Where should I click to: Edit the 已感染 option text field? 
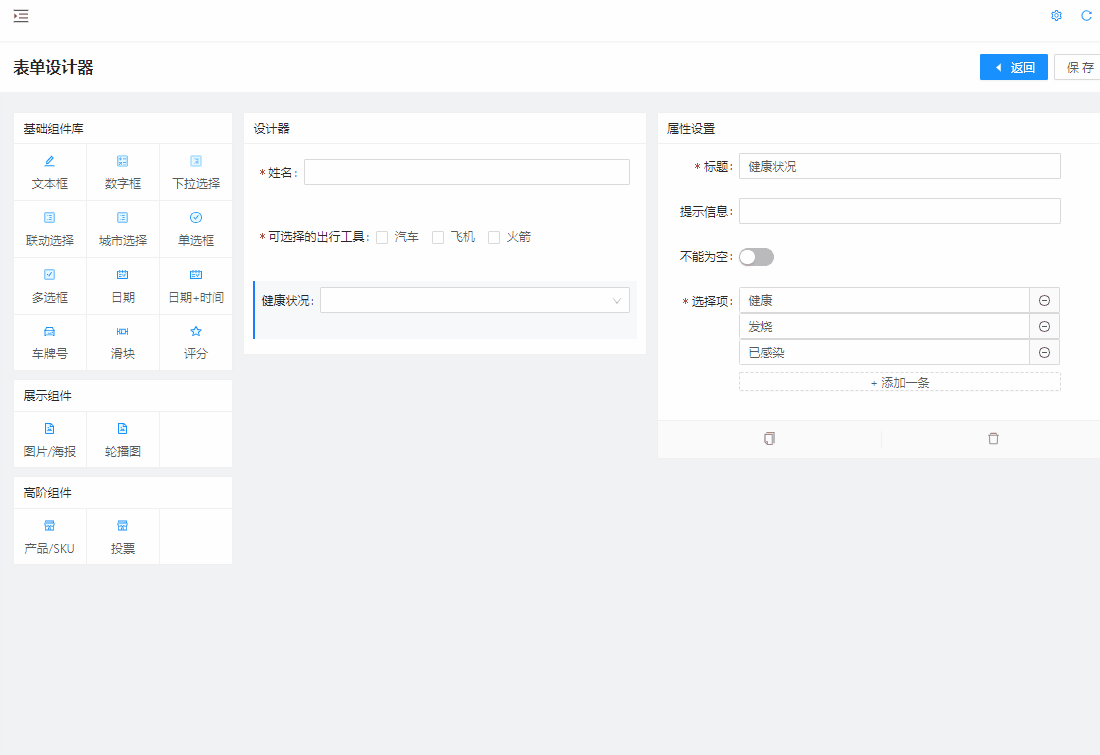point(884,352)
